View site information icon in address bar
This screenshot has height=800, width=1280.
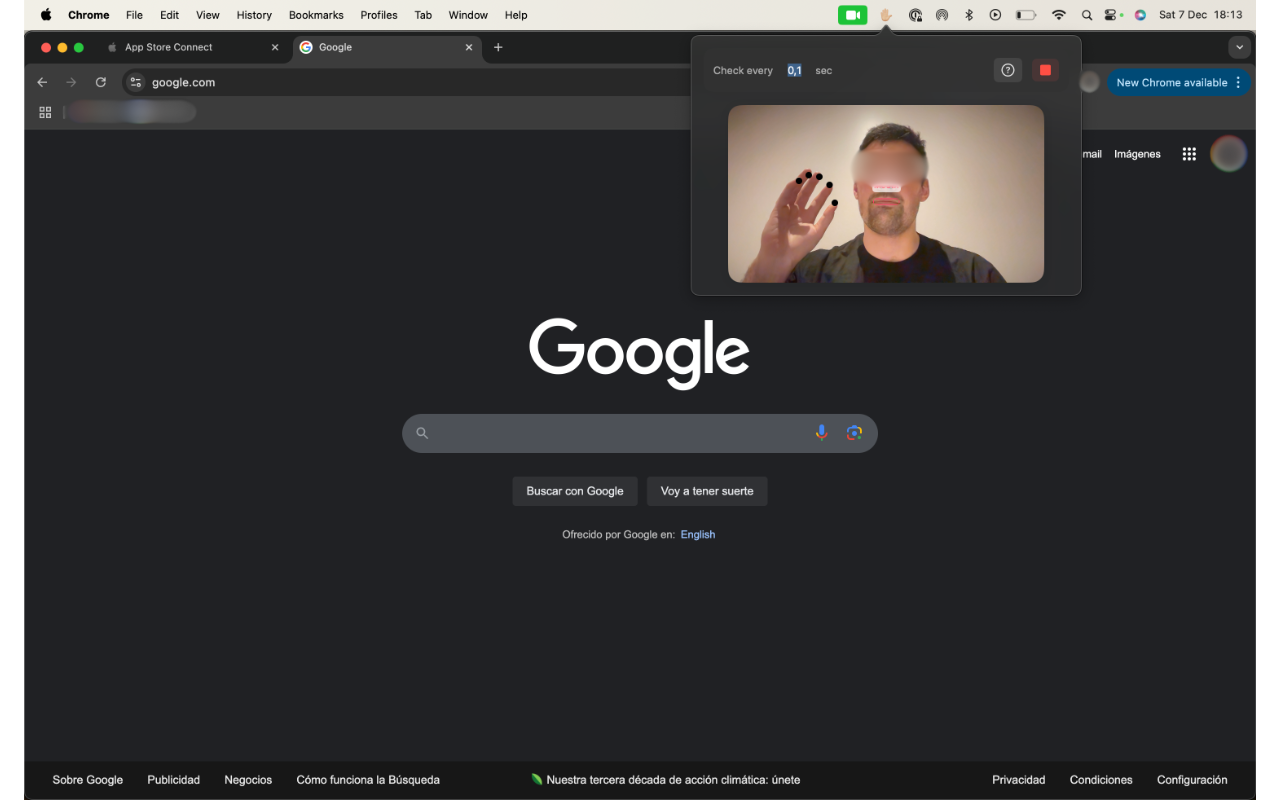pyautogui.click(x=136, y=82)
